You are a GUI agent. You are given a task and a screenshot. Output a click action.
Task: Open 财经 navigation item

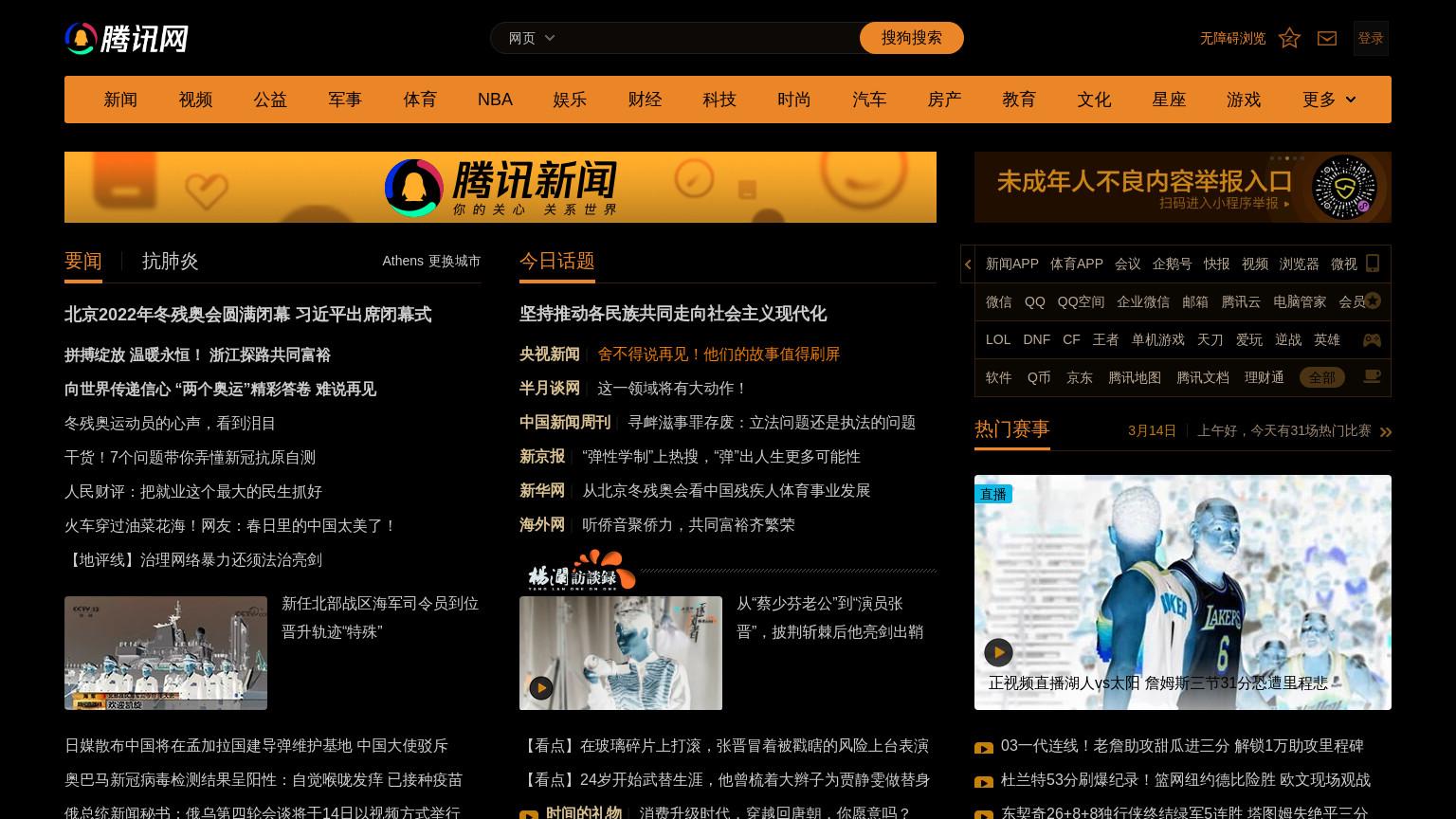click(x=645, y=100)
